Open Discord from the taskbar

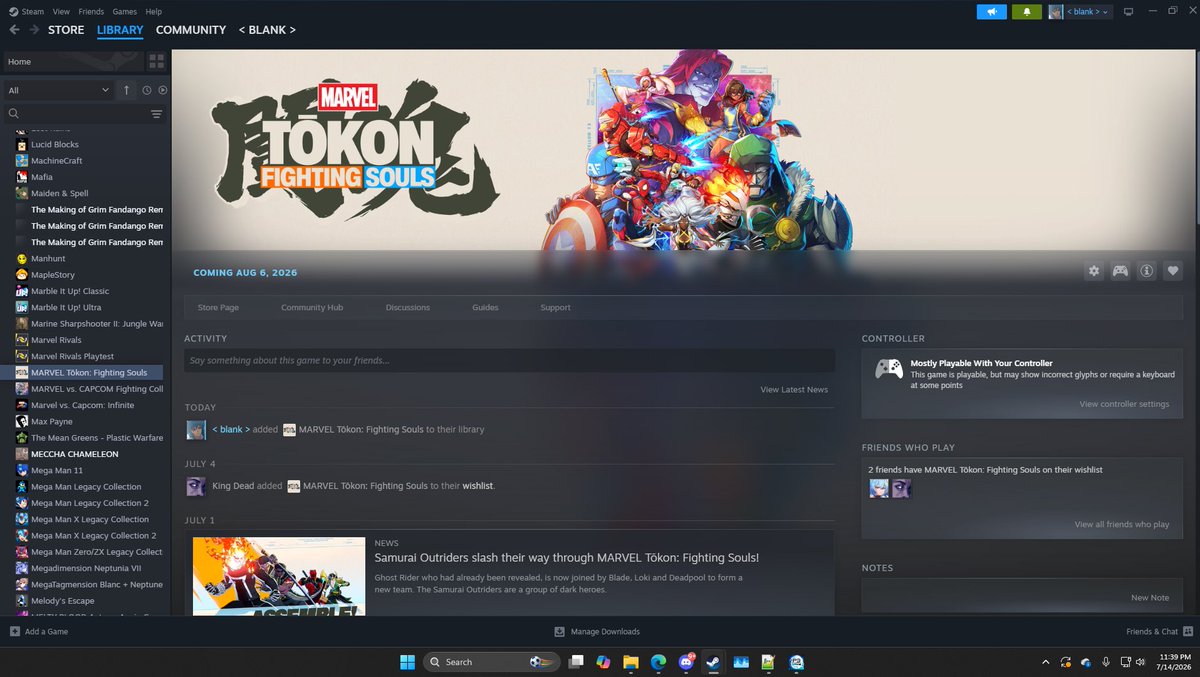click(686, 662)
